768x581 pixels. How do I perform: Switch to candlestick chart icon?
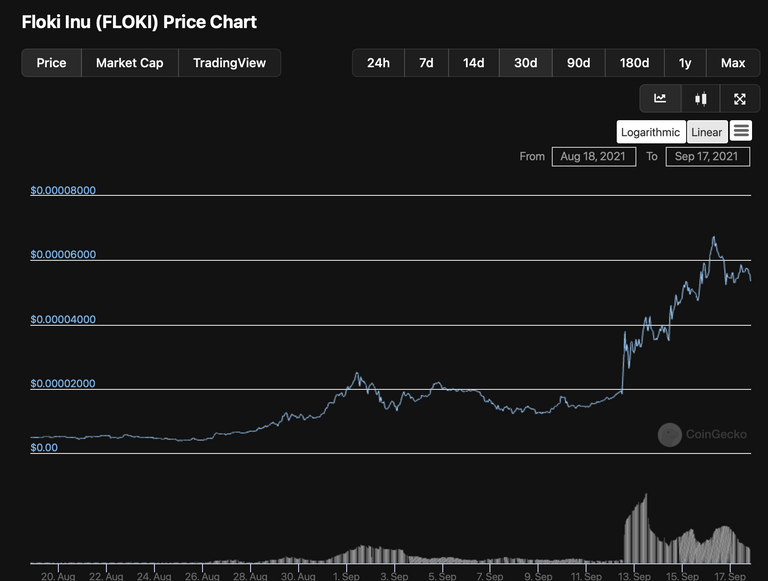pos(700,98)
